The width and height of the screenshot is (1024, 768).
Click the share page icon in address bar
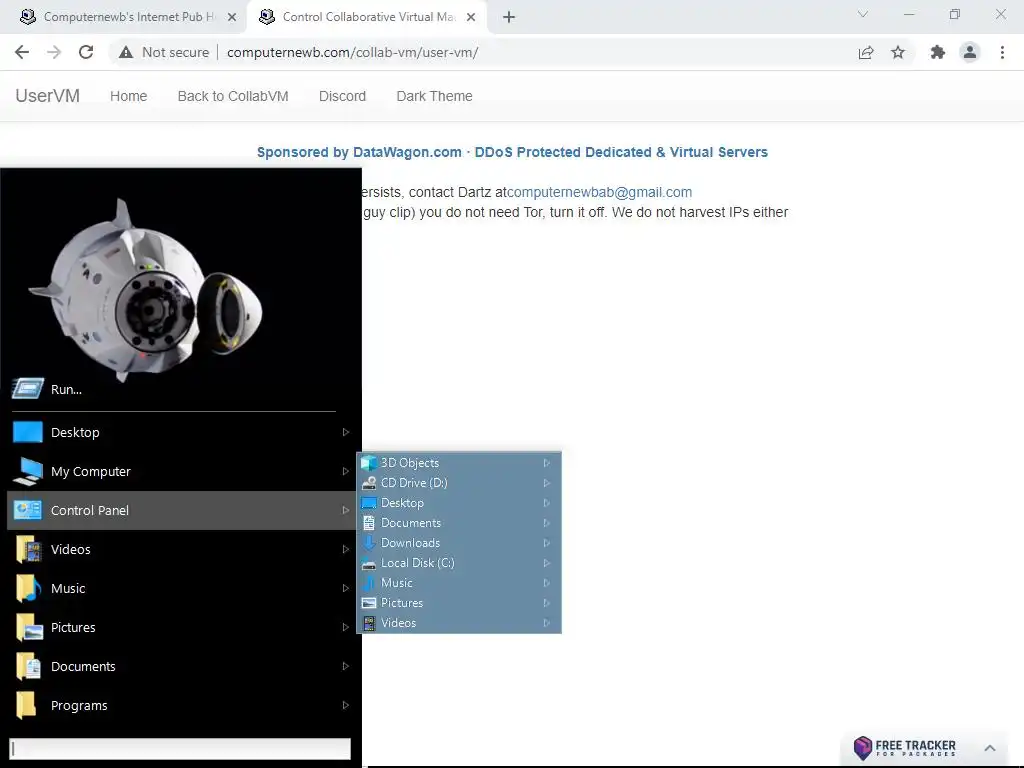pyautogui.click(x=866, y=52)
